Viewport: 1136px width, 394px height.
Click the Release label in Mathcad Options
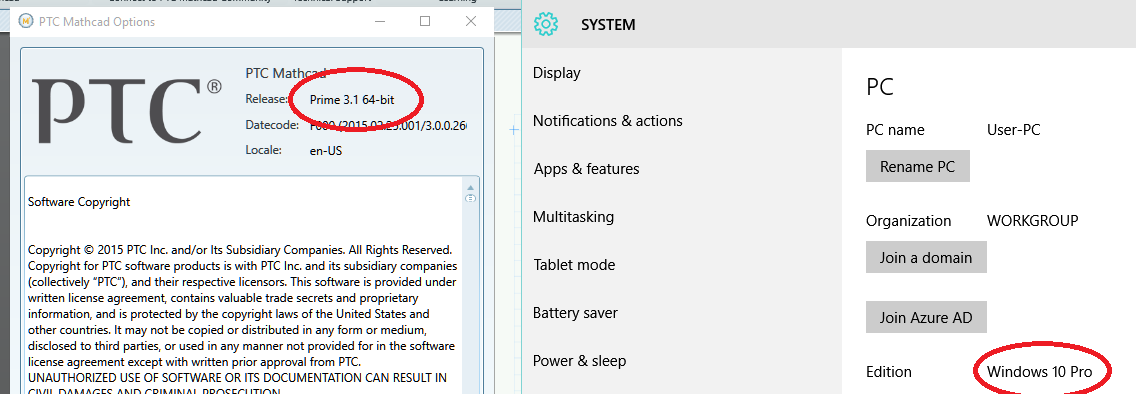coord(267,99)
